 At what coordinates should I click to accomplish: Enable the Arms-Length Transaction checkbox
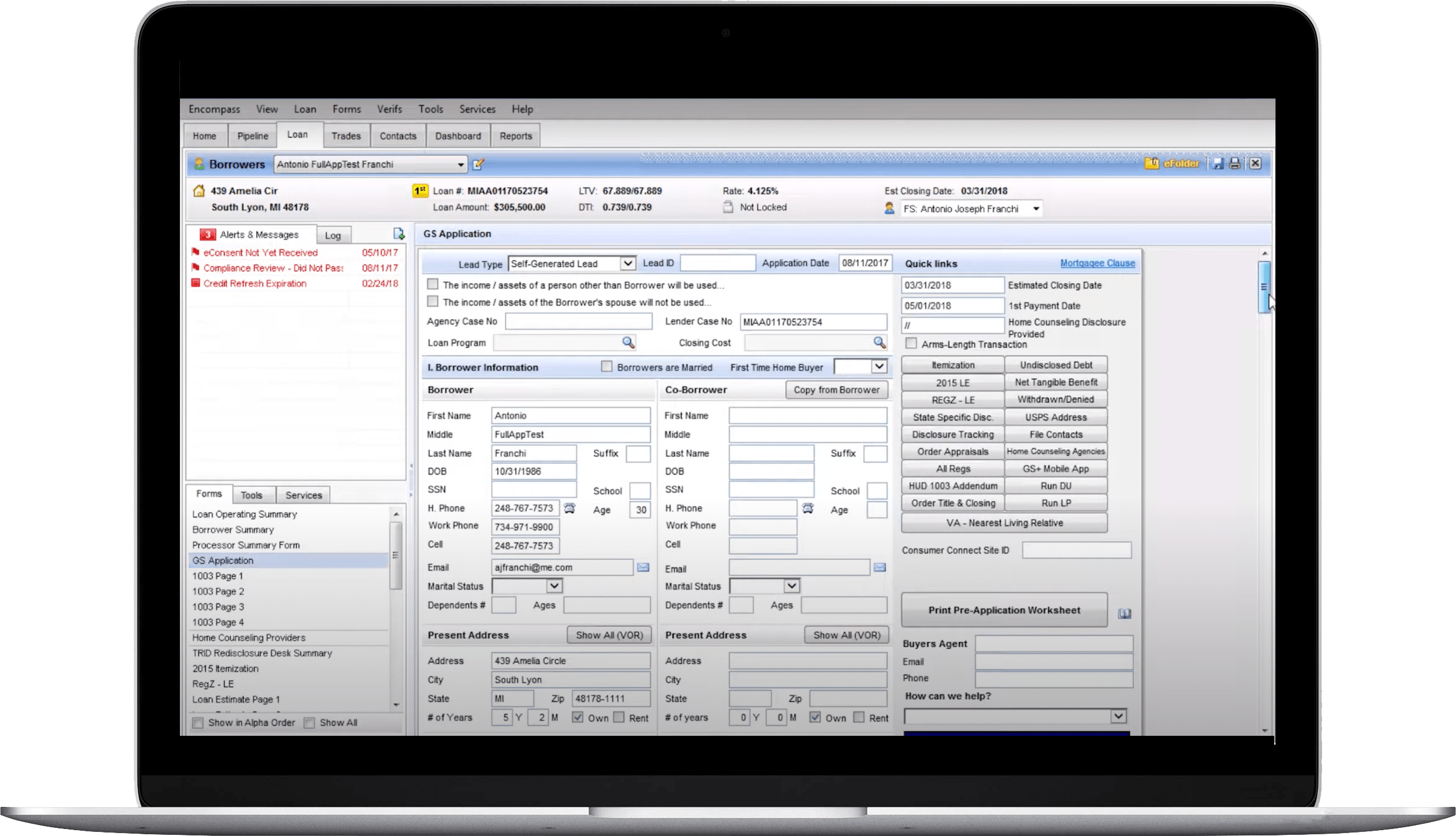pos(911,344)
